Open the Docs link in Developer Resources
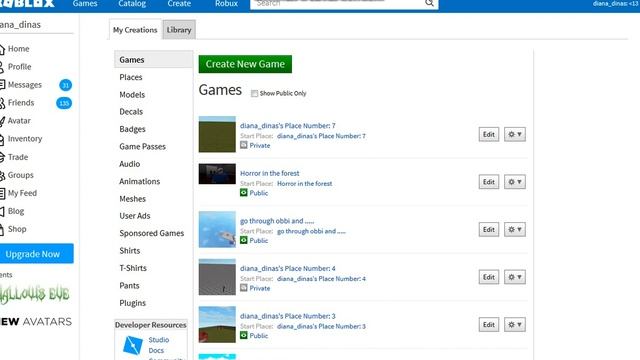 click(156, 350)
